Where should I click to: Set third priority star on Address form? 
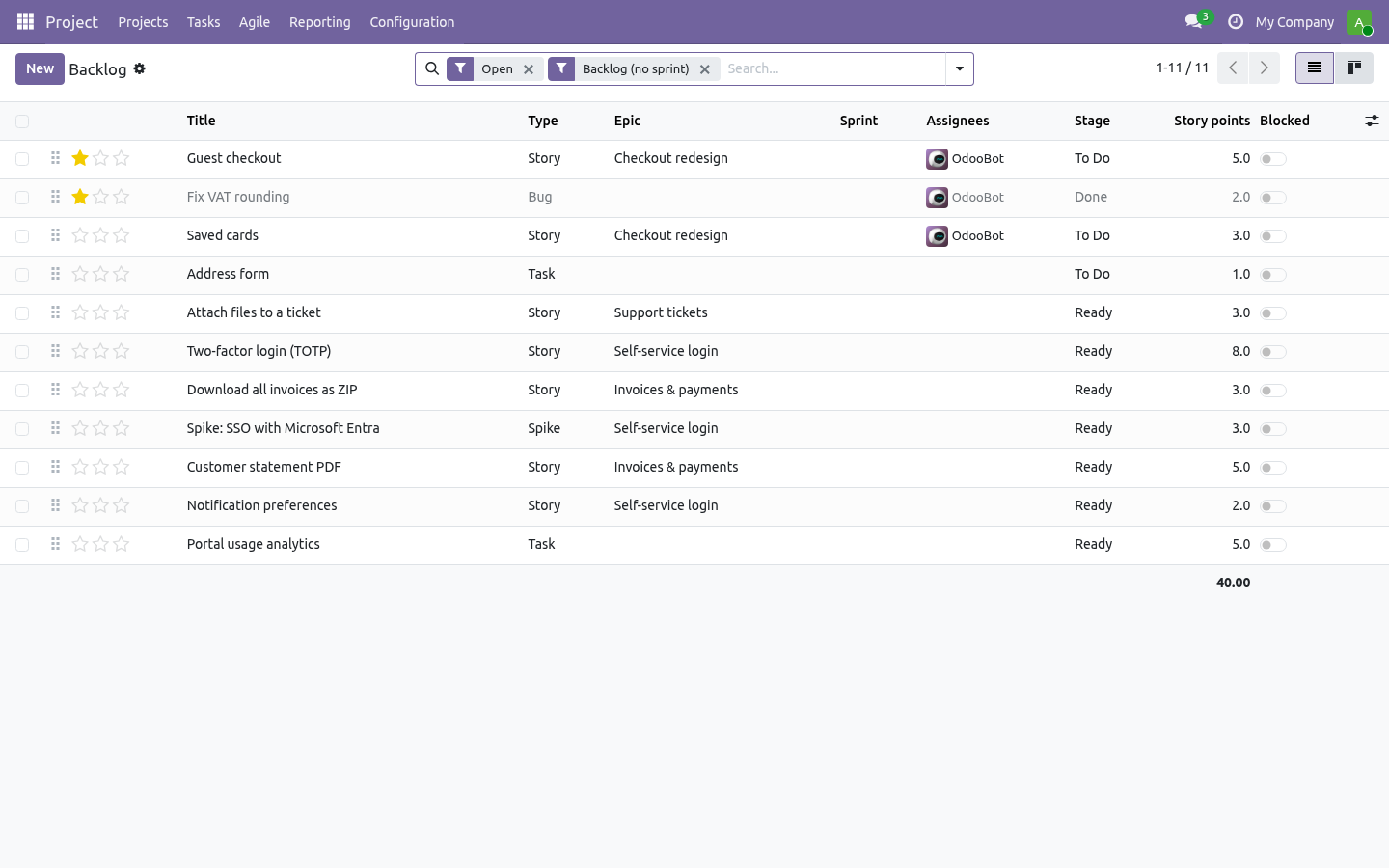tap(121, 274)
